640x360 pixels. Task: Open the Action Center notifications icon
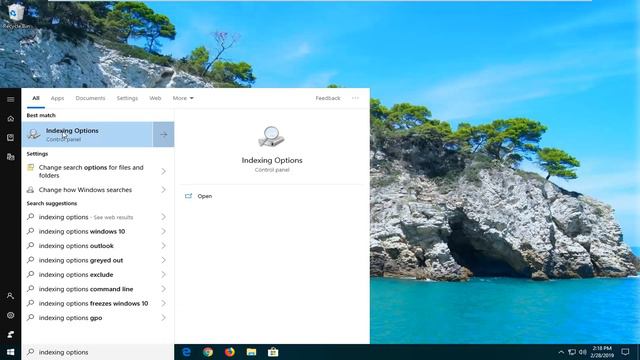point(625,352)
